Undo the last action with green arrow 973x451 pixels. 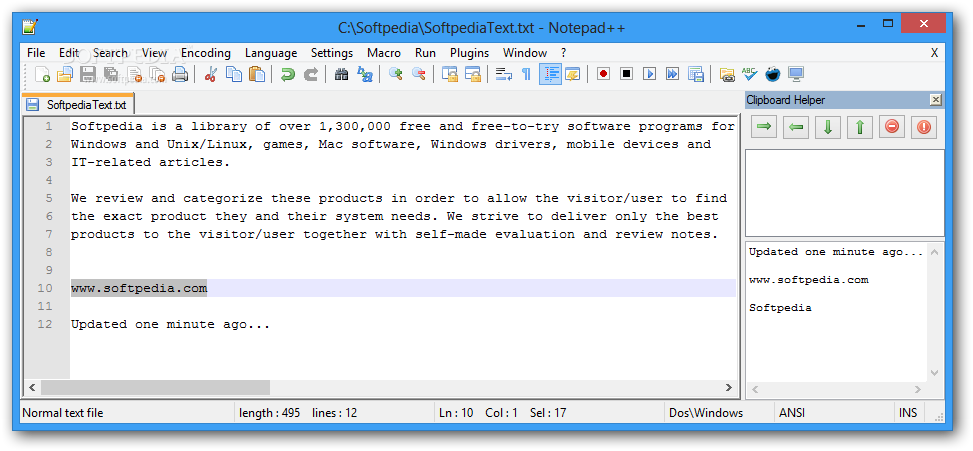click(287, 74)
